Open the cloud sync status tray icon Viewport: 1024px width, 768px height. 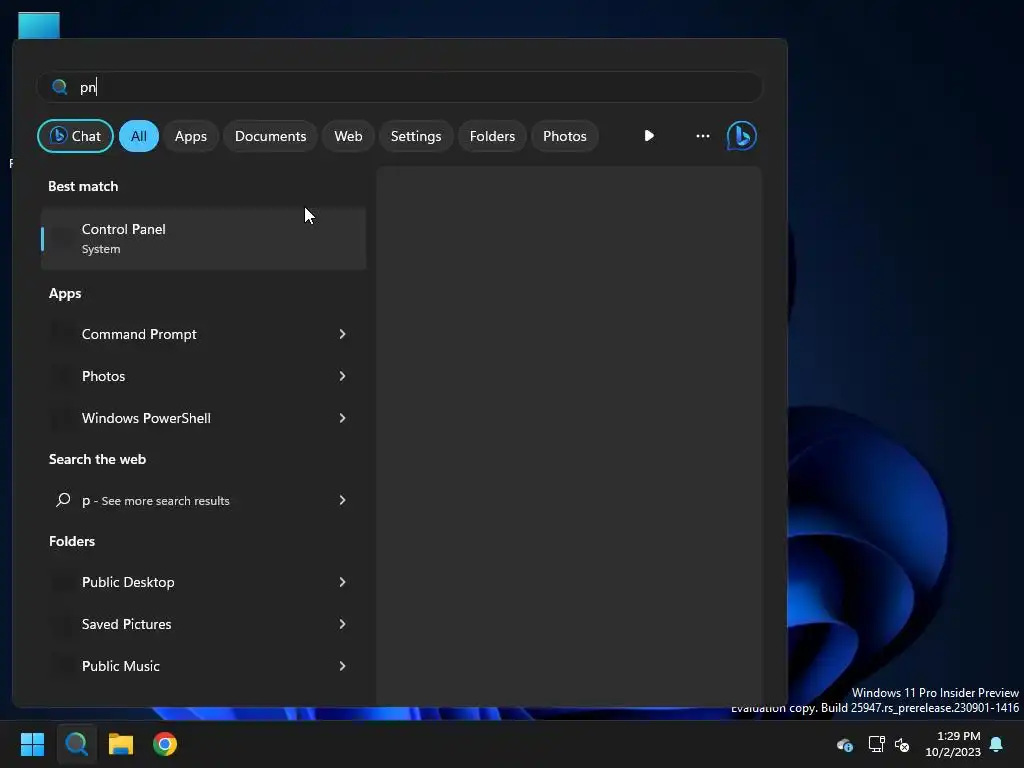844,744
